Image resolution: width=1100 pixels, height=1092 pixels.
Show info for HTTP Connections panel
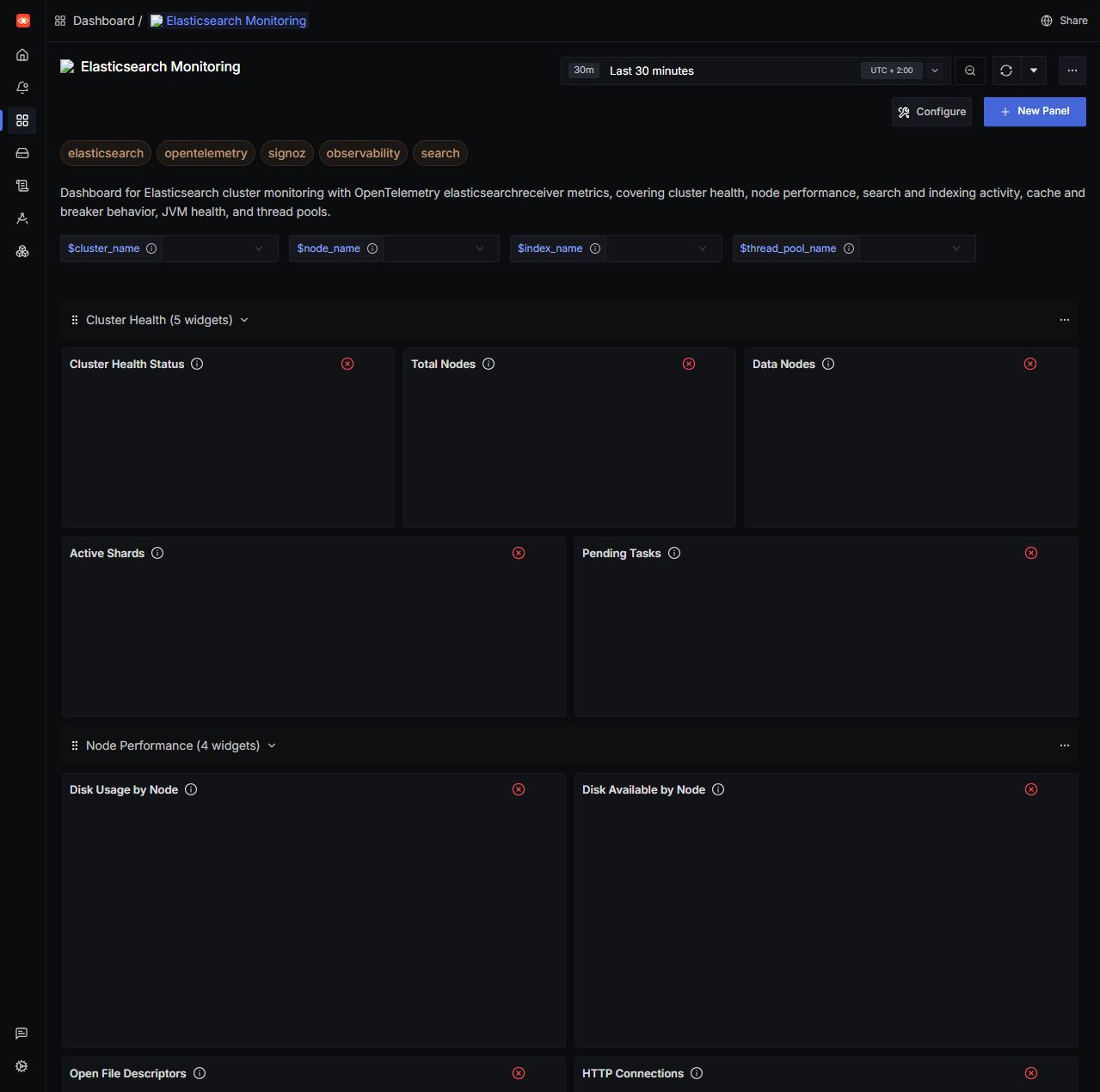tap(697, 1073)
